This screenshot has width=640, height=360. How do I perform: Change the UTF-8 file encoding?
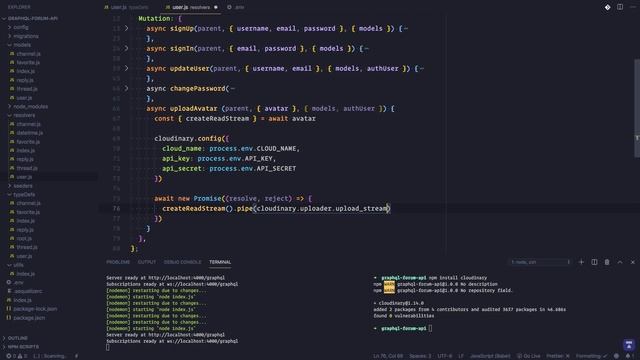point(444,356)
